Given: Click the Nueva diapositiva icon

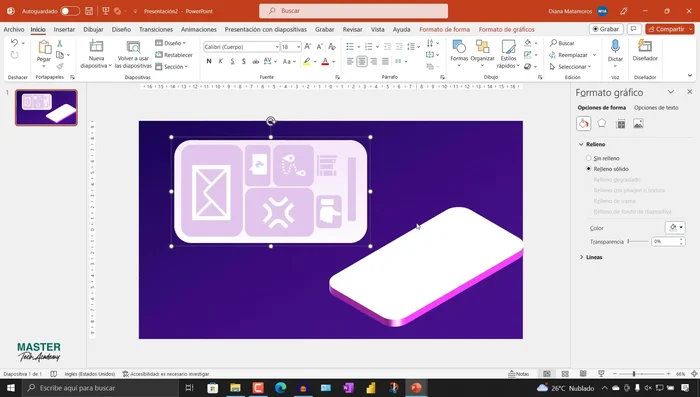Looking at the screenshot, I should [x=96, y=46].
